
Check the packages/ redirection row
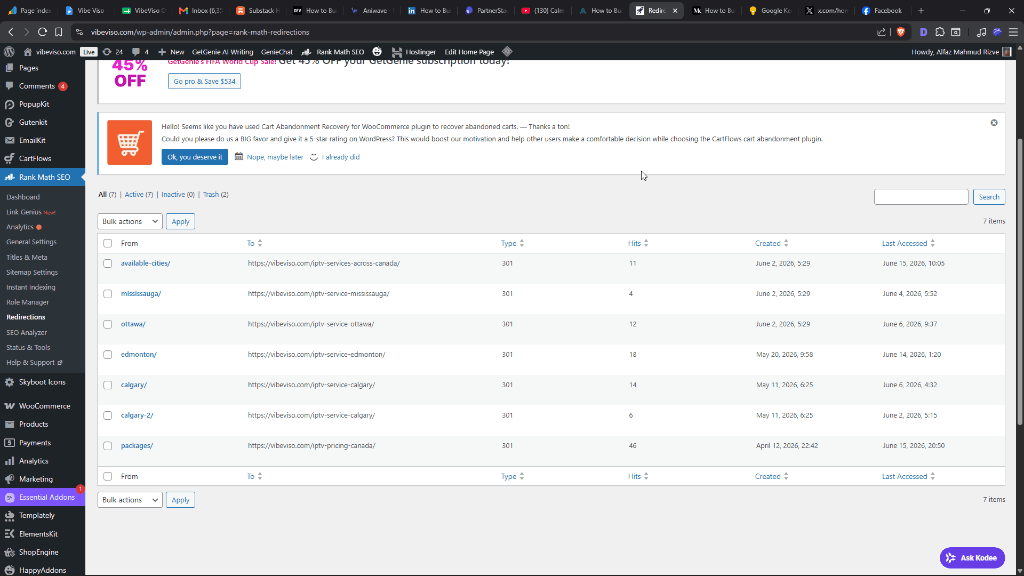click(x=108, y=446)
